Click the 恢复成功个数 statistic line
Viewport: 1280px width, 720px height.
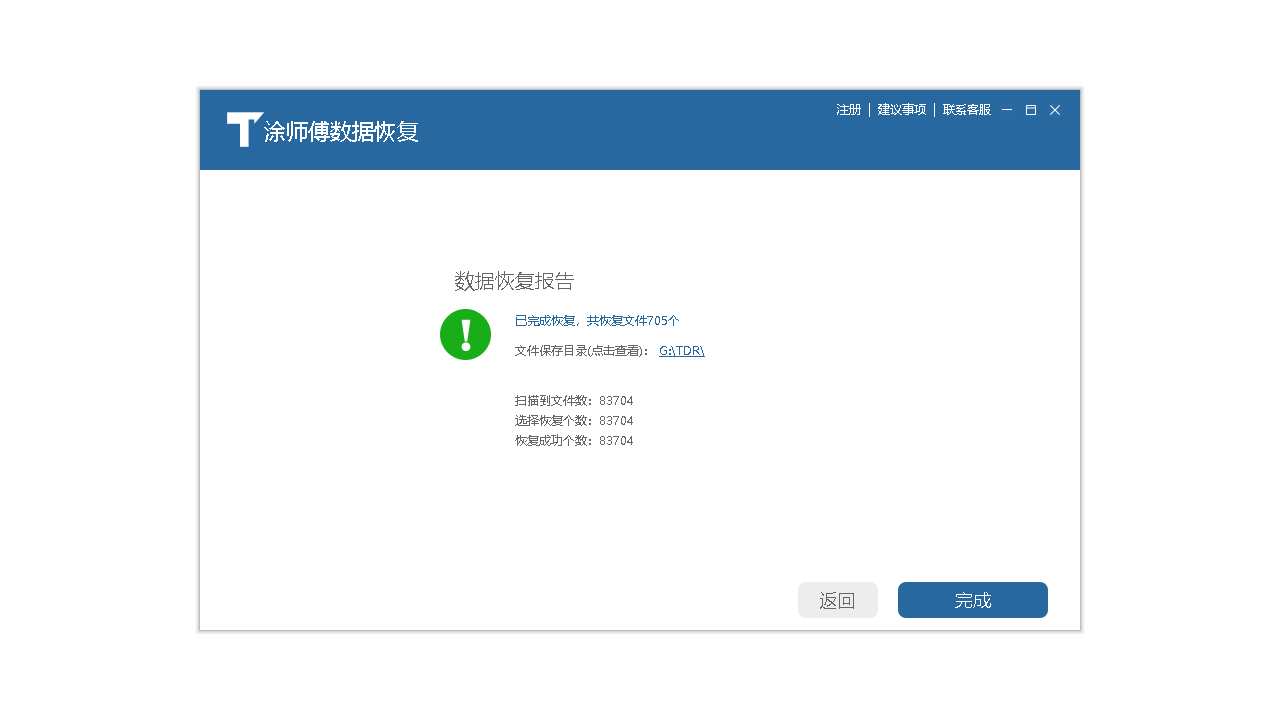click(x=573, y=440)
